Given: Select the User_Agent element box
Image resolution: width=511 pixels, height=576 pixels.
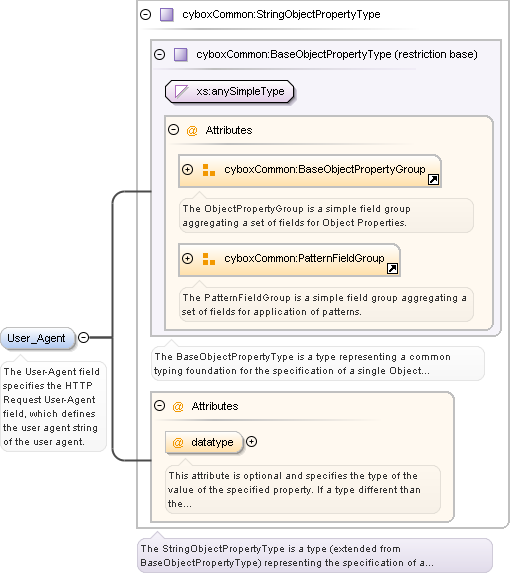Looking at the screenshot, I should tap(38, 338).
